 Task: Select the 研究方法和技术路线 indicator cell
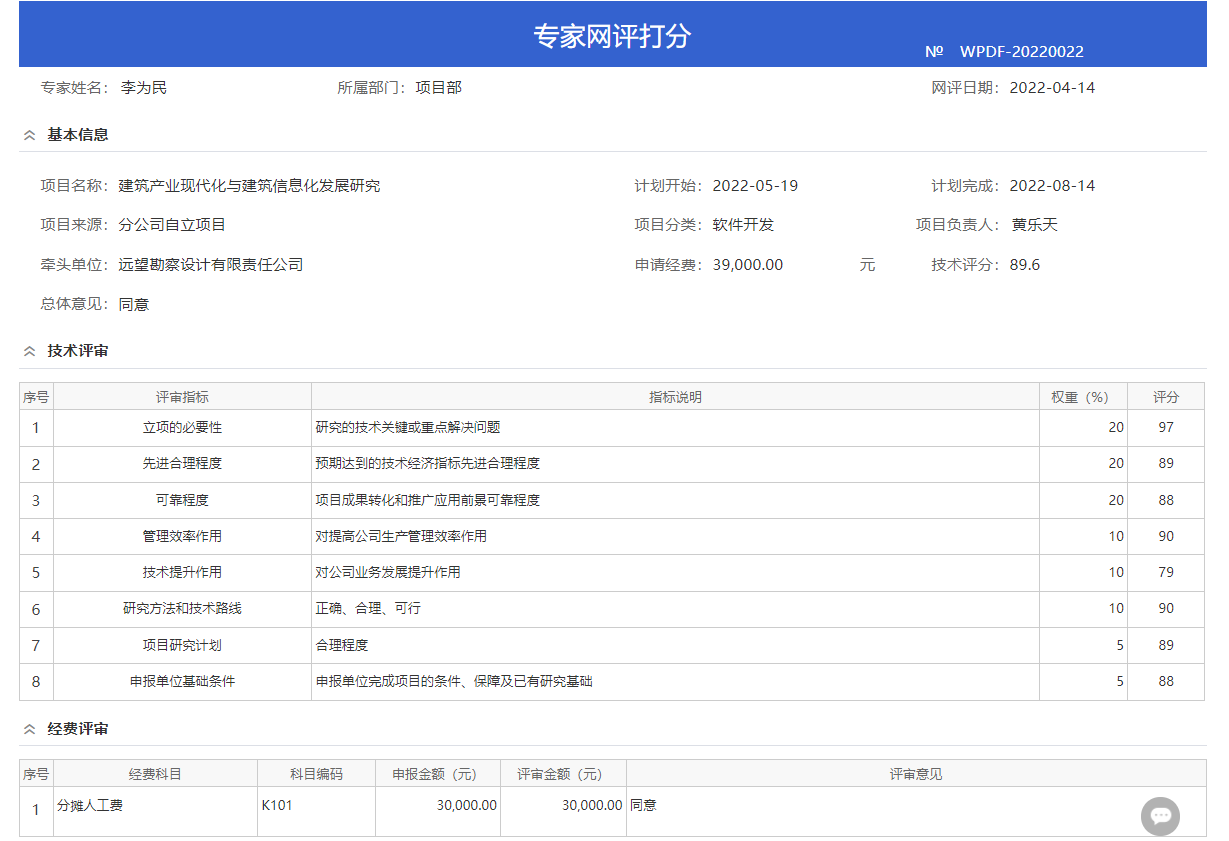pos(182,609)
